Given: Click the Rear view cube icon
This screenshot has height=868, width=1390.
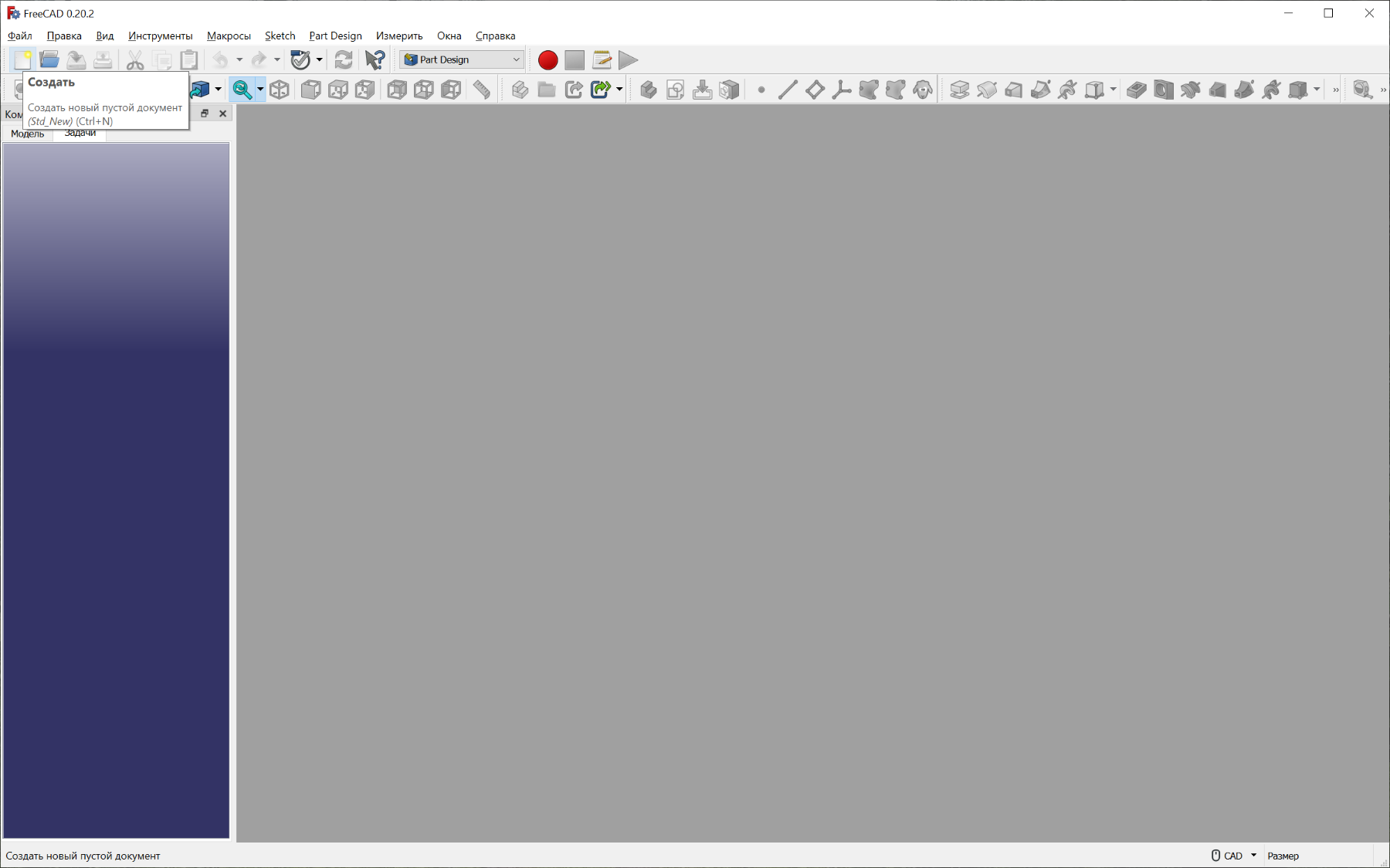Looking at the screenshot, I should click(397, 90).
